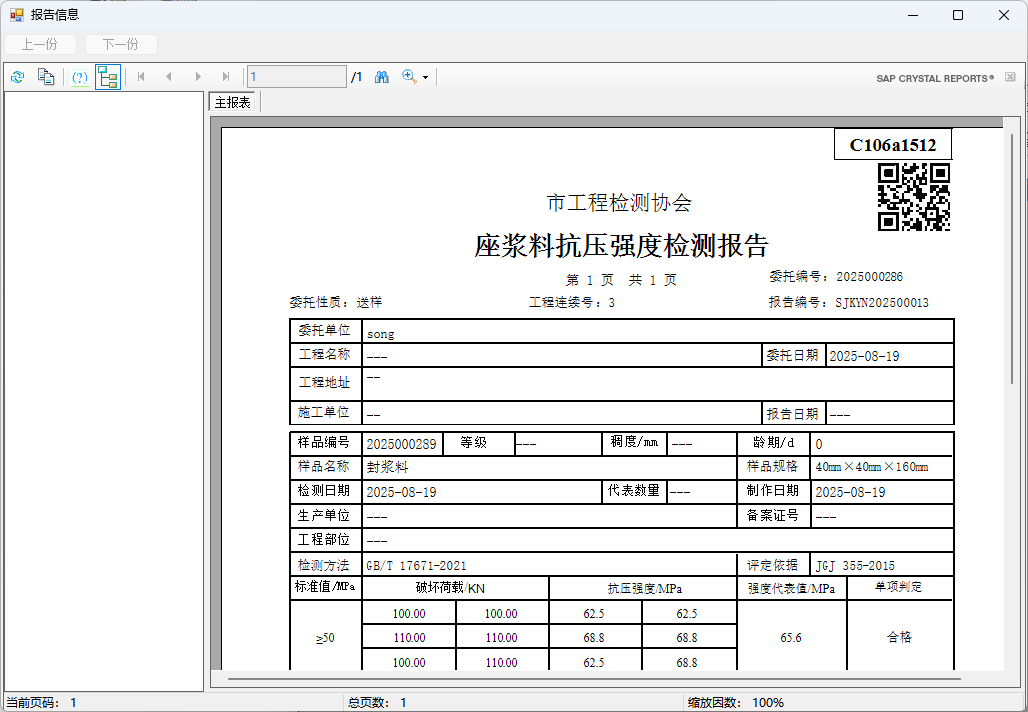The height and width of the screenshot is (712, 1028).
Task: Toggle the parameter panel button
Action: tap(80, 77)
